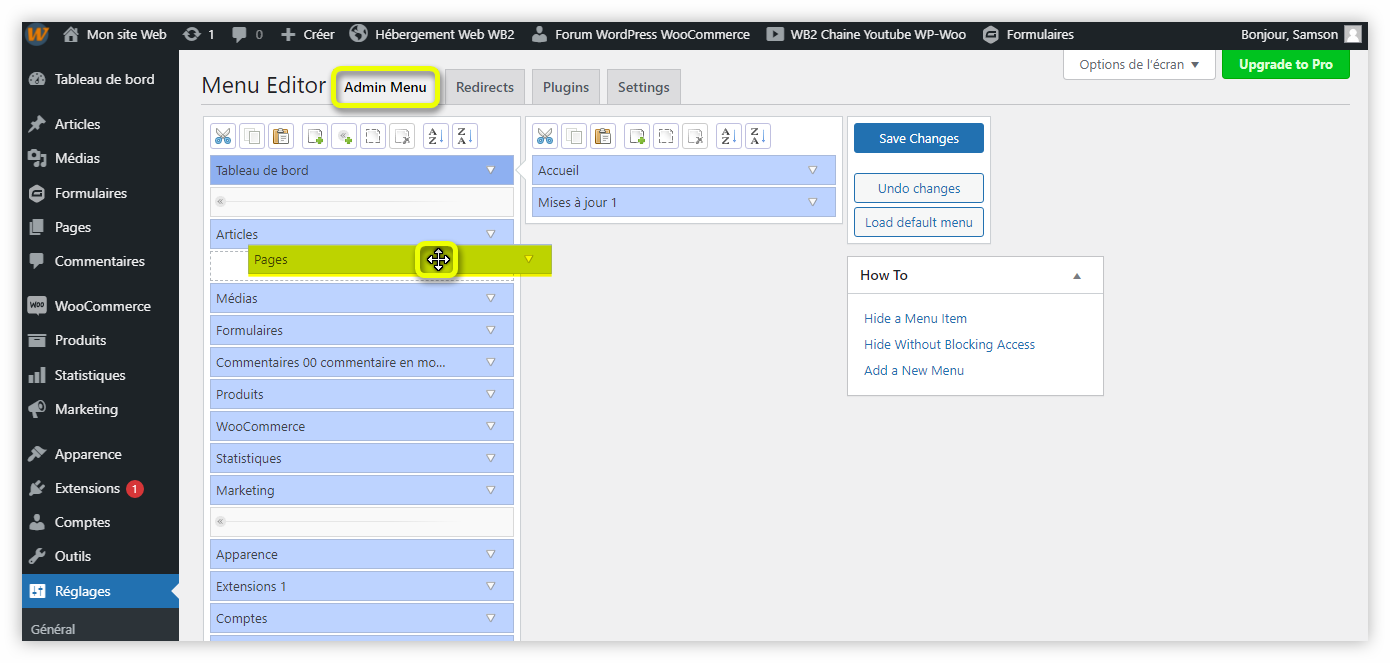Viewport: 1390px width, 663px height.
Task: Click the Upgrade to Pro button
Action: coord(1285,64)
